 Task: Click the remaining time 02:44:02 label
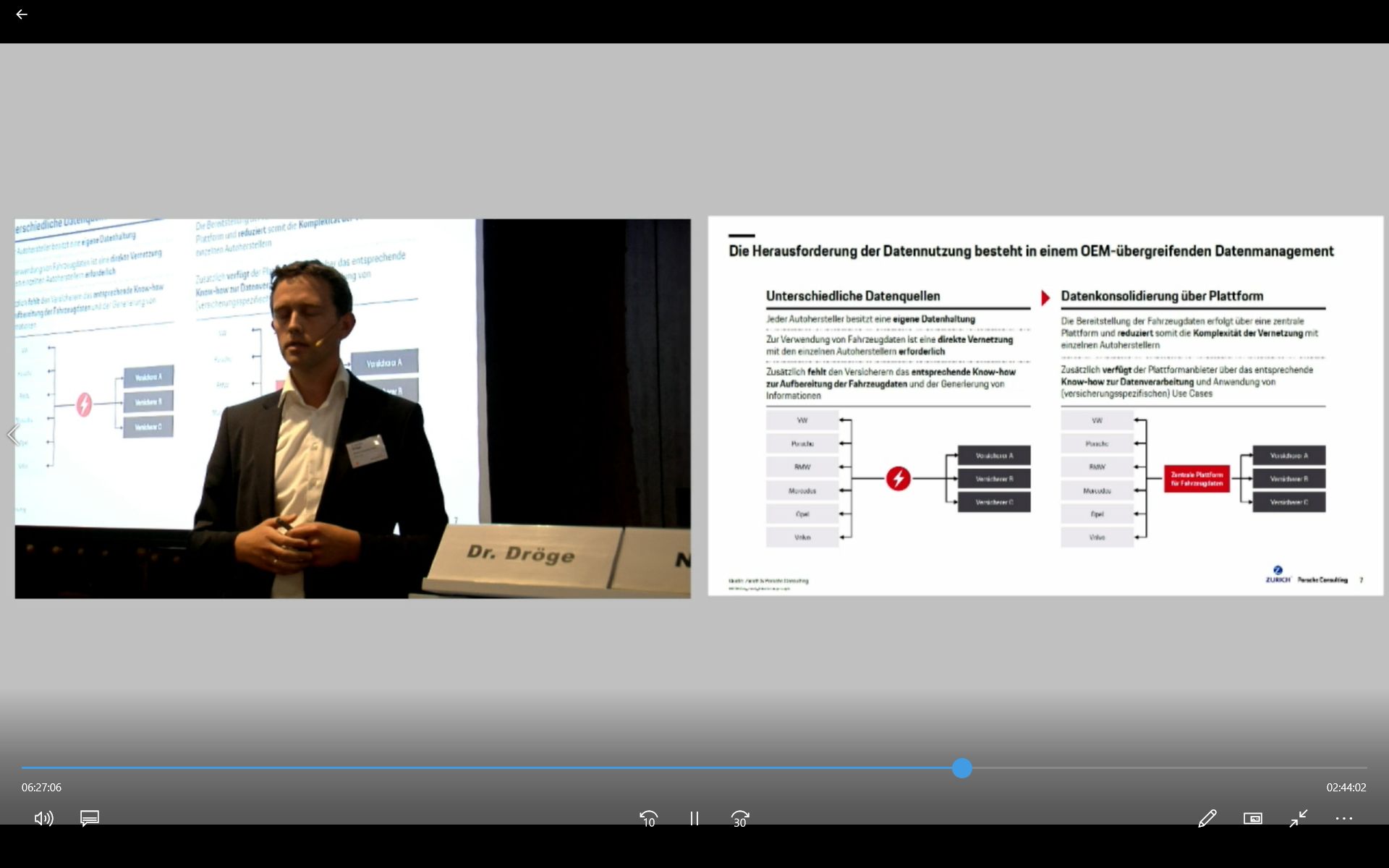1346,787
